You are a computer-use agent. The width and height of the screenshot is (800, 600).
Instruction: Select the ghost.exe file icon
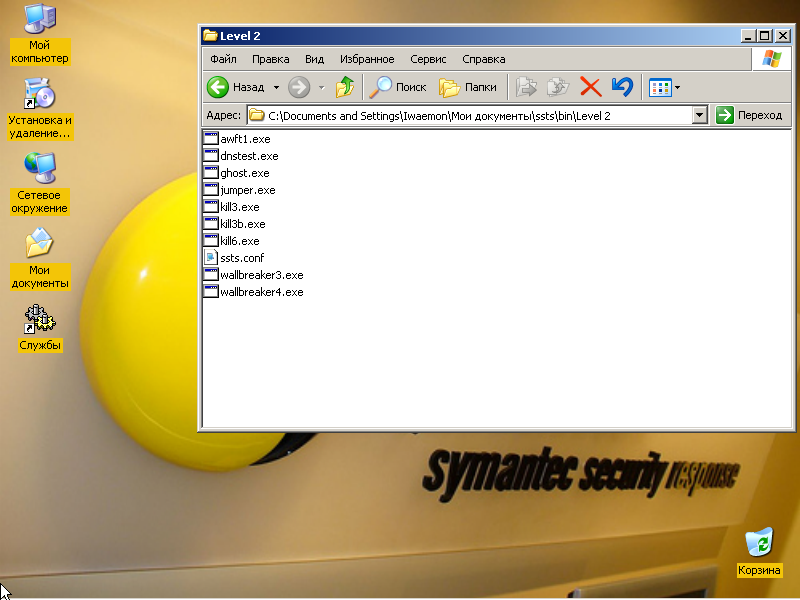[211, 172]
